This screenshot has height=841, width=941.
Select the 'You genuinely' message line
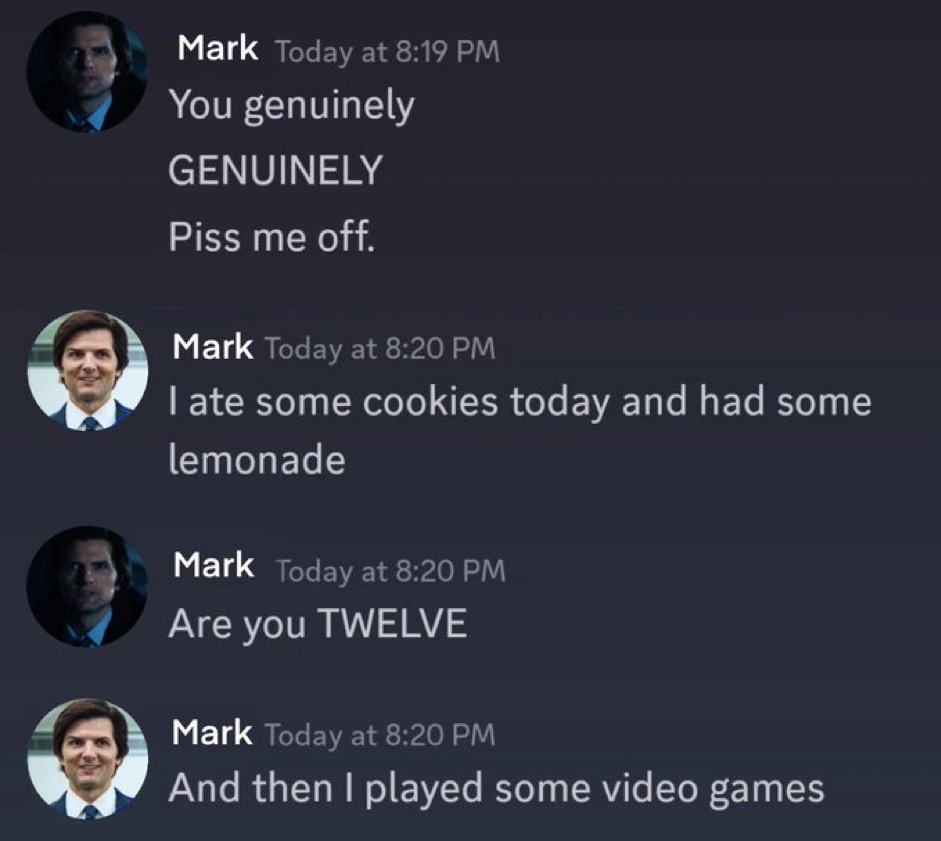tap(292, 106)
